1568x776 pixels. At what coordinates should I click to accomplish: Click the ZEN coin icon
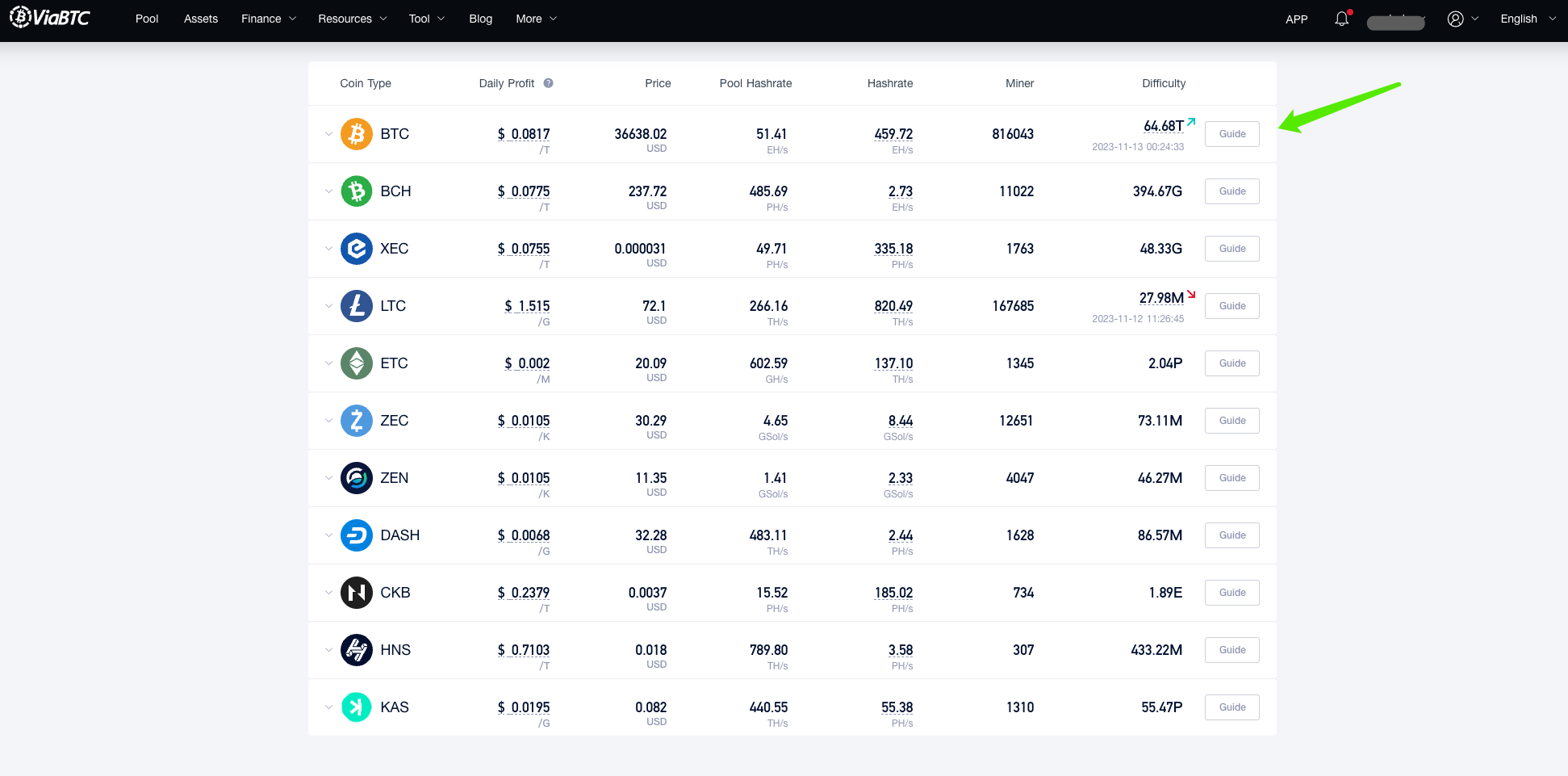coord(356,478)
